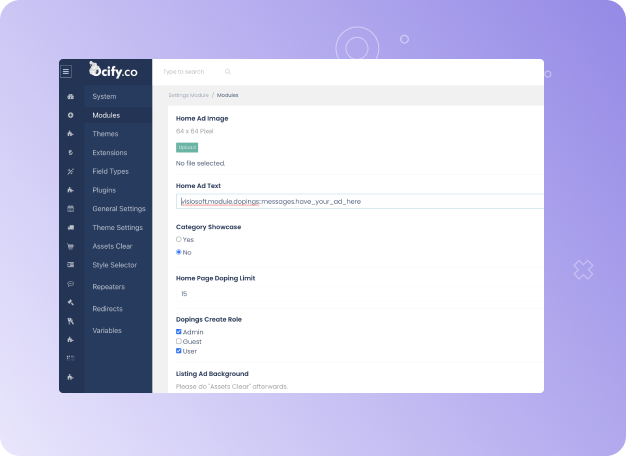Toggle the hamburger menu icon
Screen dimensions: 626x456
click(x=67, y=71)
